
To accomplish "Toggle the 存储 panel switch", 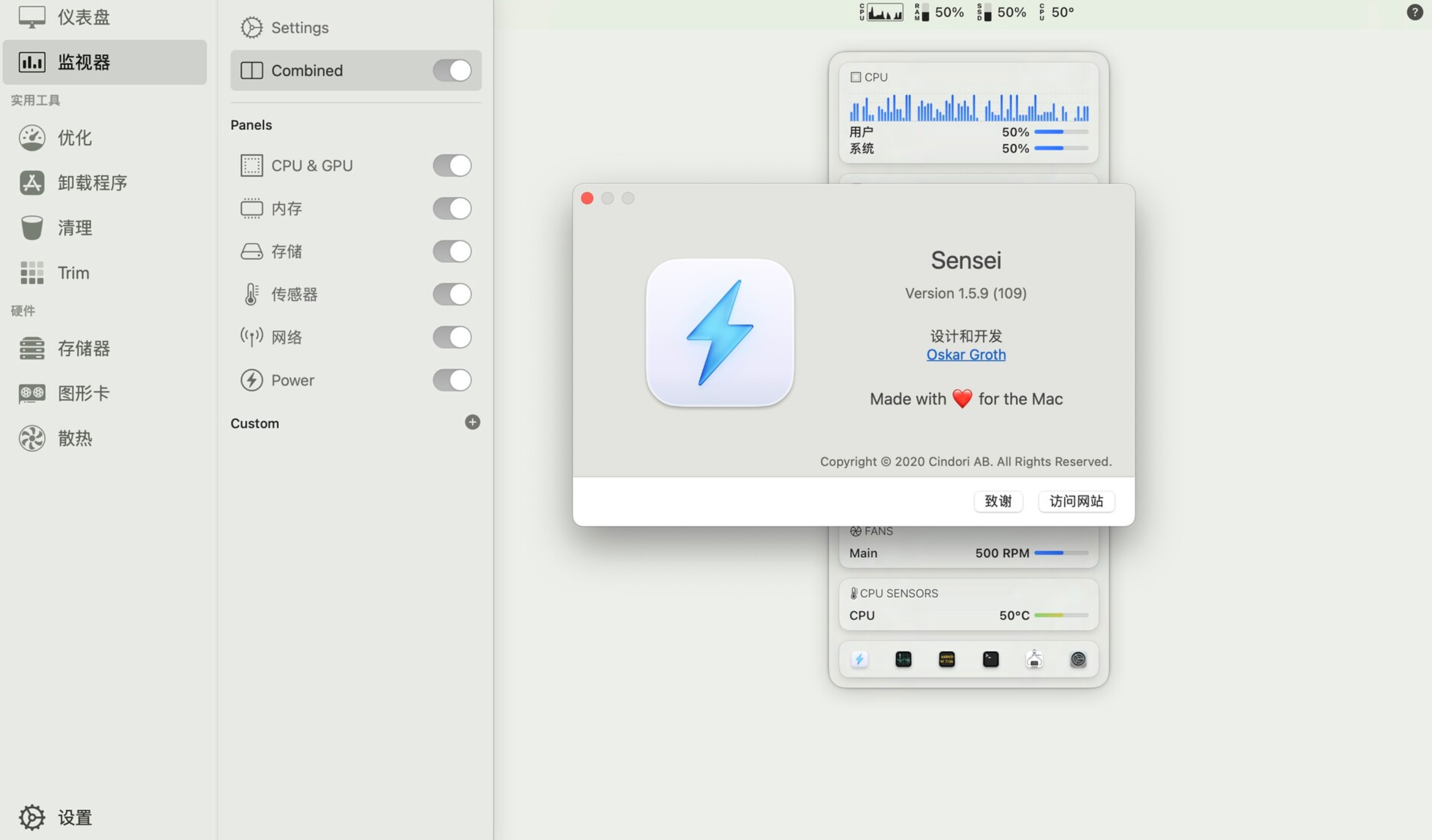I will (452, 251).
